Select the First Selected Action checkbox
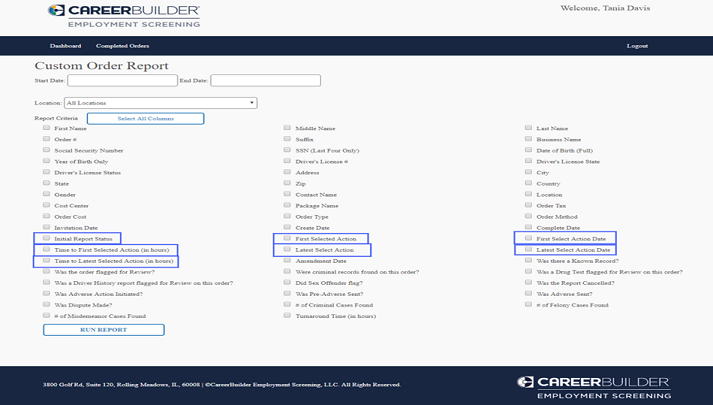This screenshot has height=405, width=713. point(288,238)
